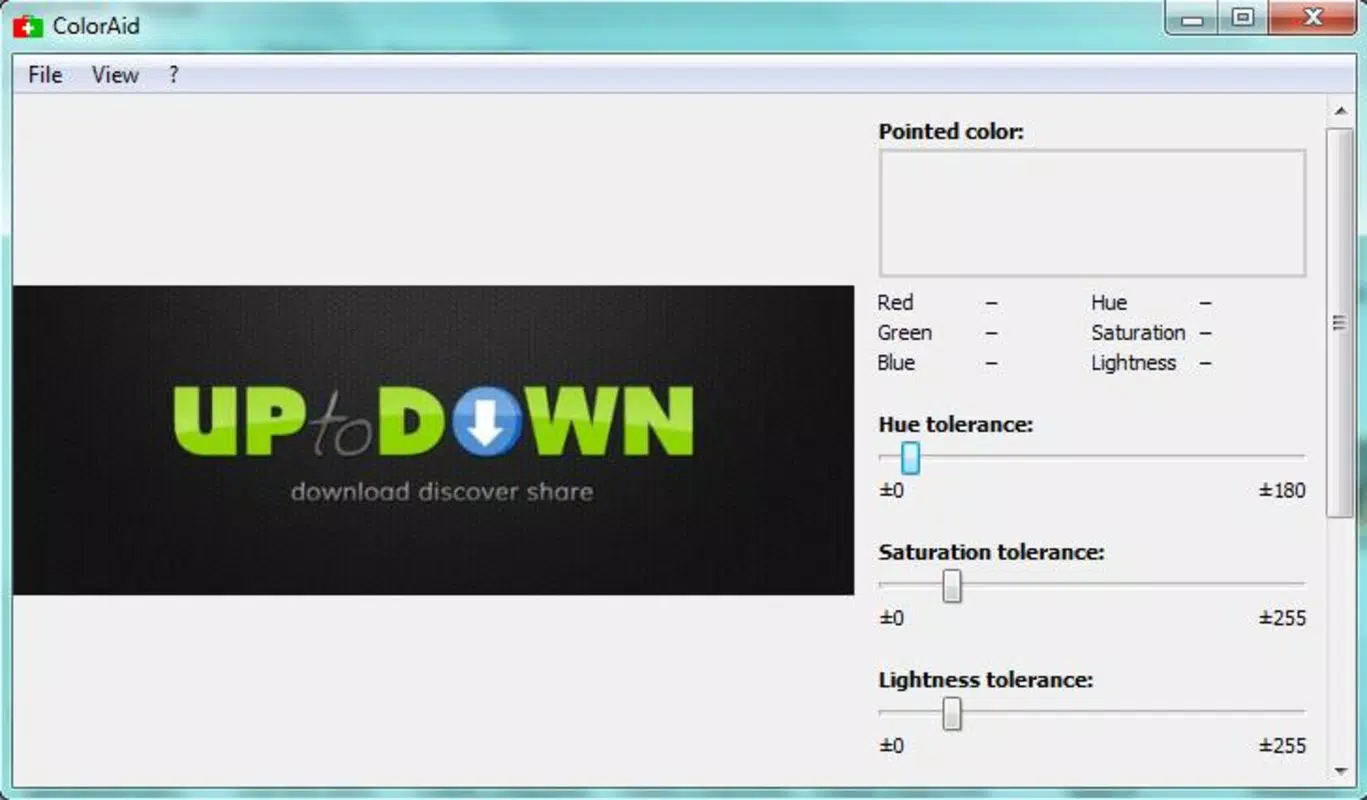Screen dimensions: 1367x800
Task: Click the 'Blue' label
Action: pyautogui.click(x=896, y=362)
